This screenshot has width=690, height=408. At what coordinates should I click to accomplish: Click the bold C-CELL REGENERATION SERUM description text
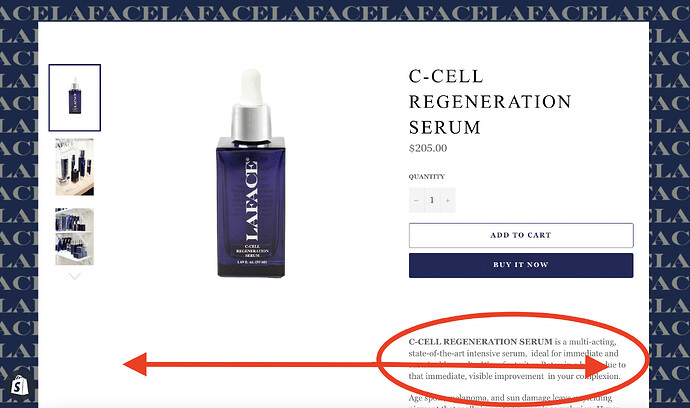click(x=480, y=342)
